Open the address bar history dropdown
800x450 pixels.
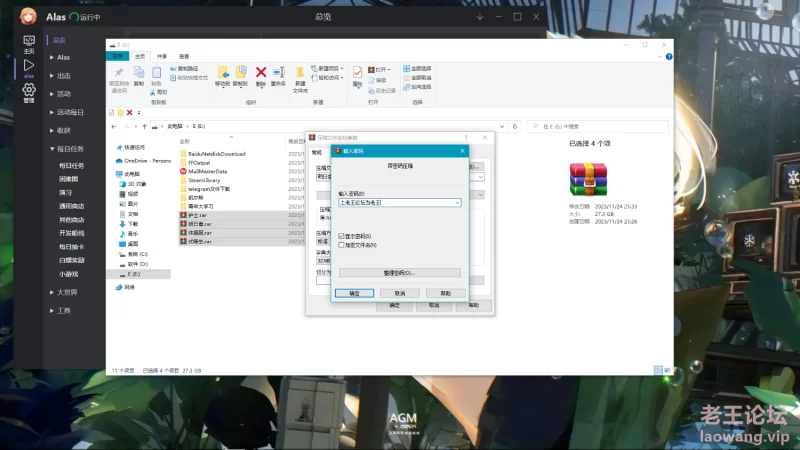click(502, 127)
